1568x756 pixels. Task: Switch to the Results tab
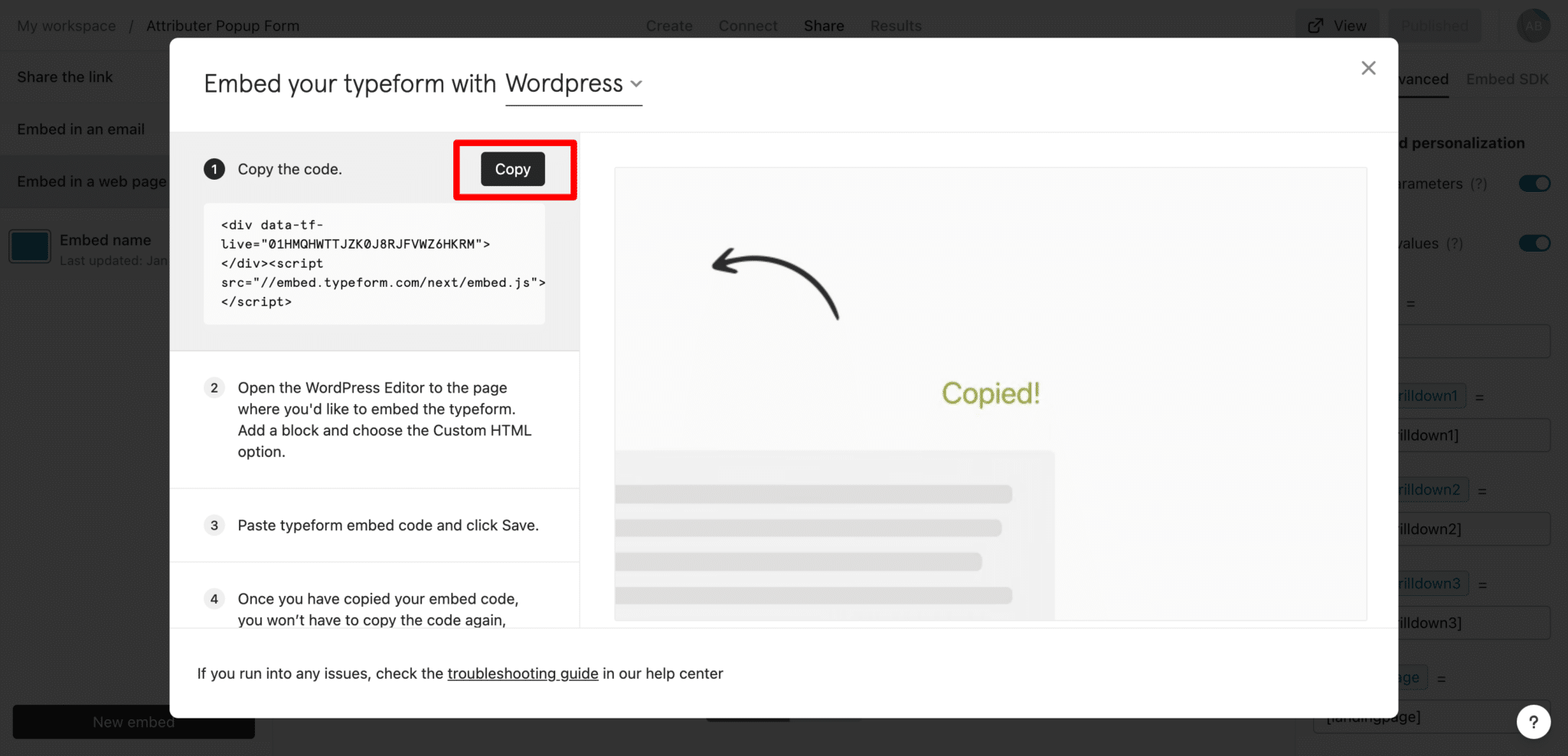coord(896,26)
